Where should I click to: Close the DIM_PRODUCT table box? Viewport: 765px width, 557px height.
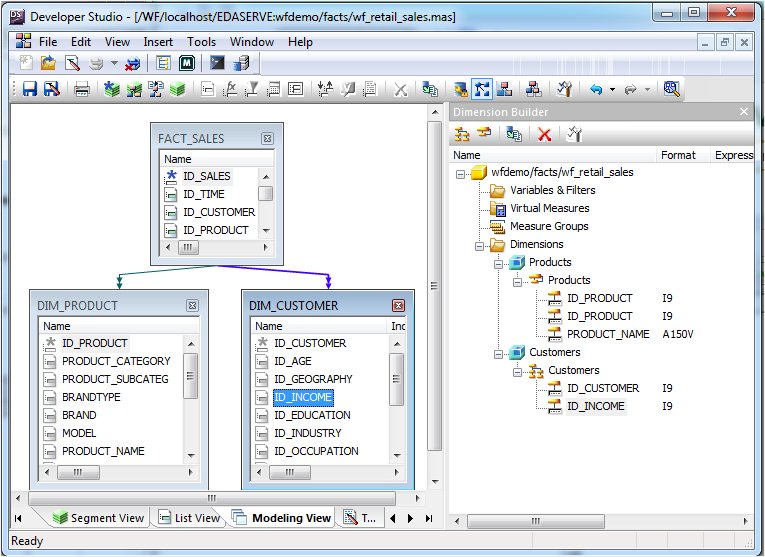pos(192,305)
